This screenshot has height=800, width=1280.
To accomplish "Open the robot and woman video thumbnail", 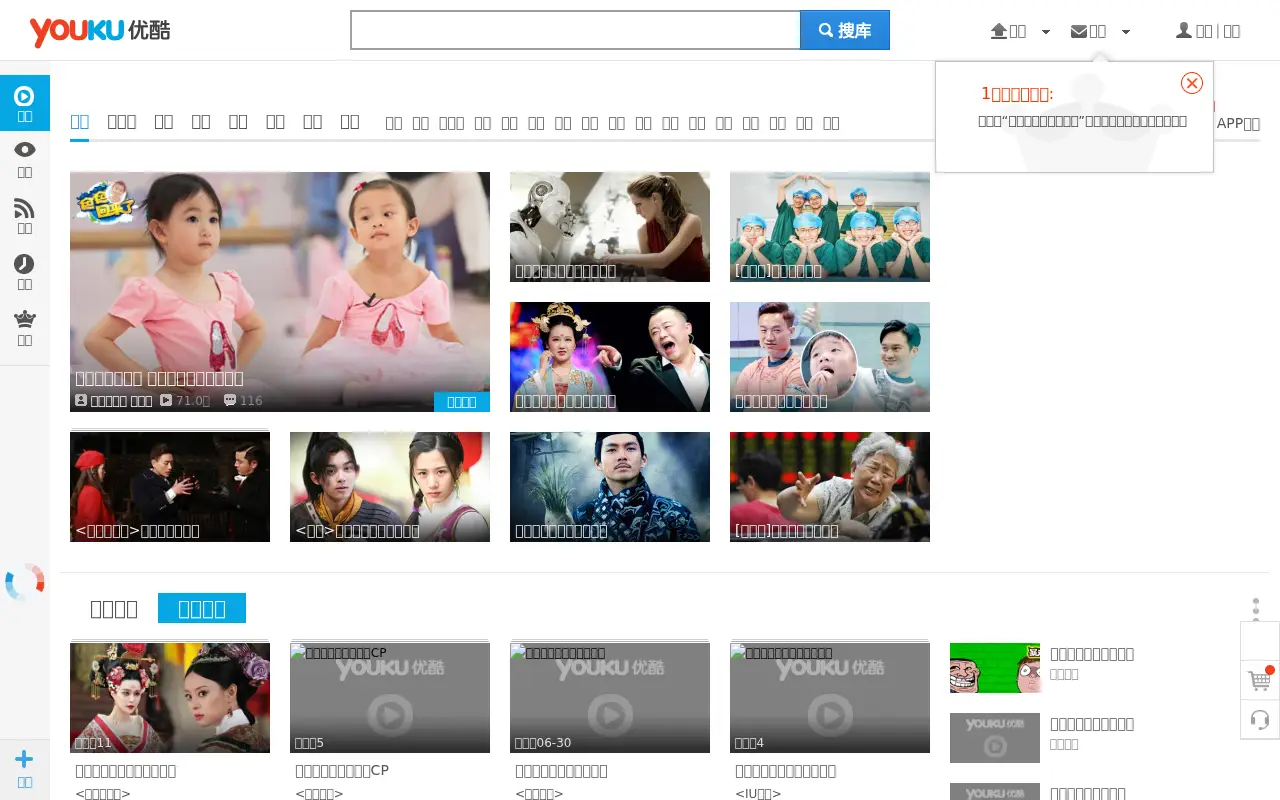I will point(610,227).
